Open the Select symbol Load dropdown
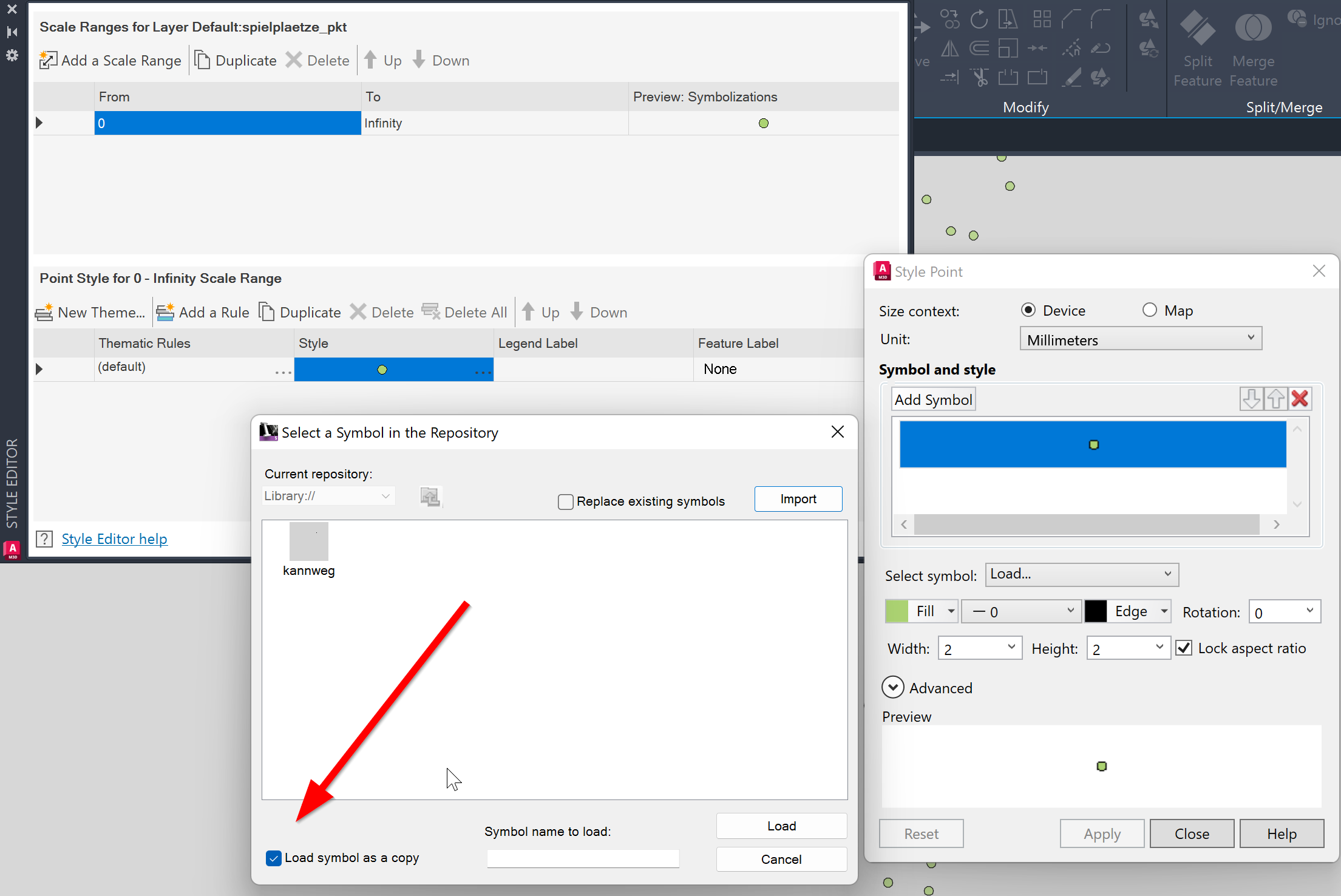 tap(1081, 574)
